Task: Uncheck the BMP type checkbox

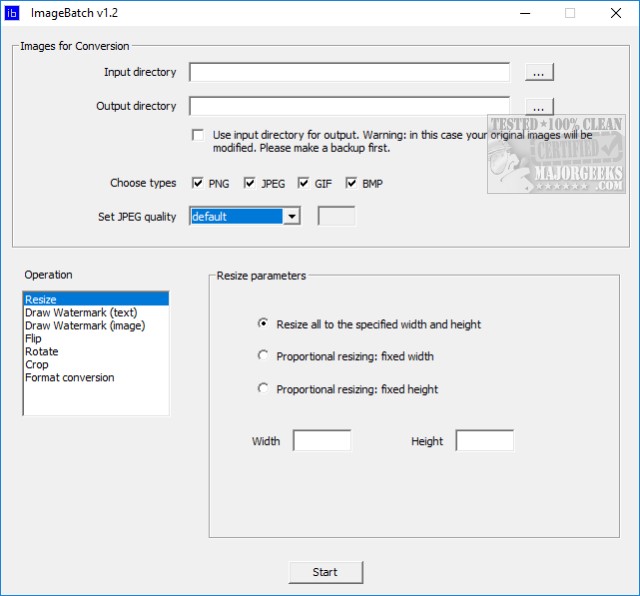Action: tap(351, 183)
